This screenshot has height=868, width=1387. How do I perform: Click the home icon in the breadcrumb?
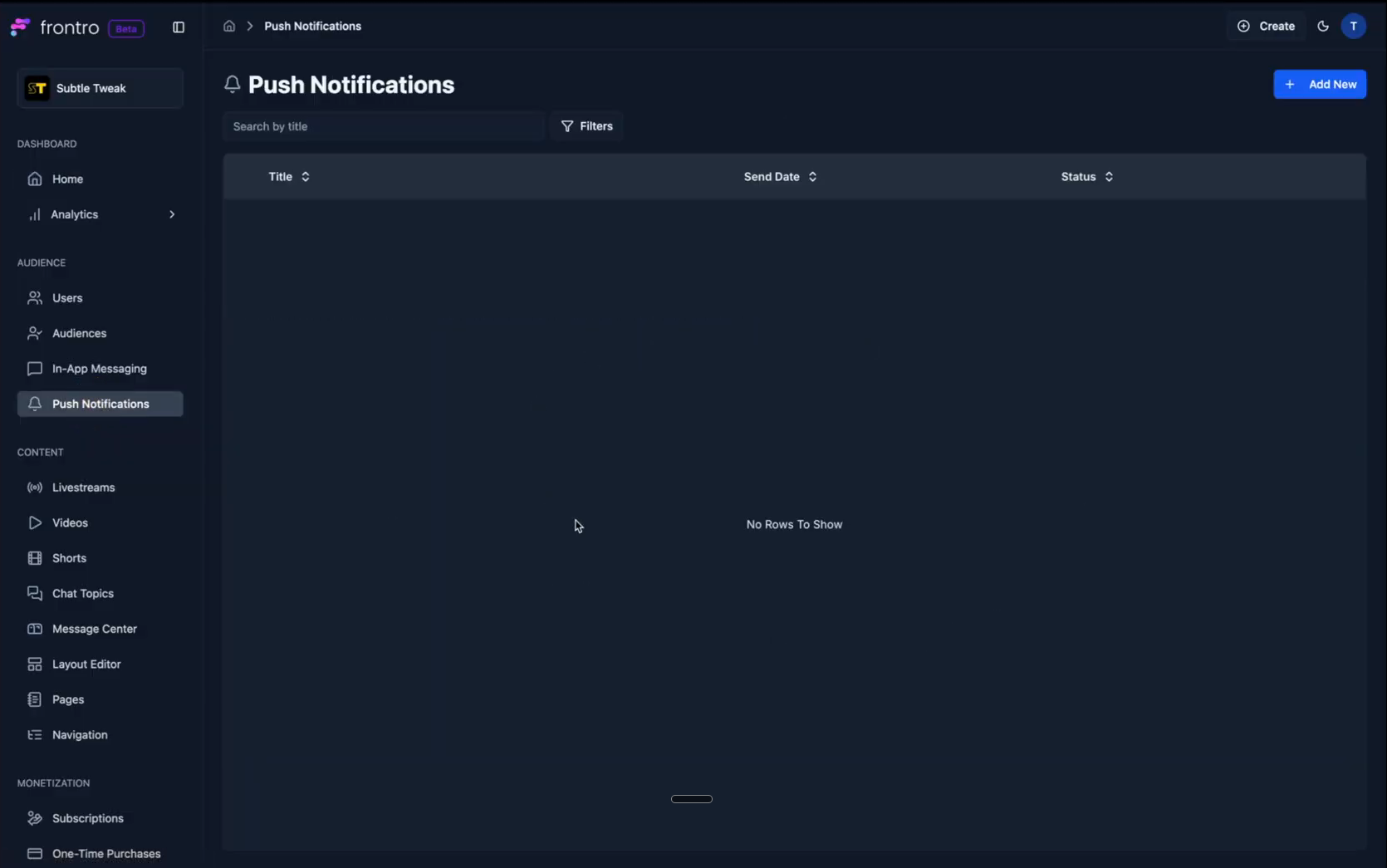tap(229, 27)
